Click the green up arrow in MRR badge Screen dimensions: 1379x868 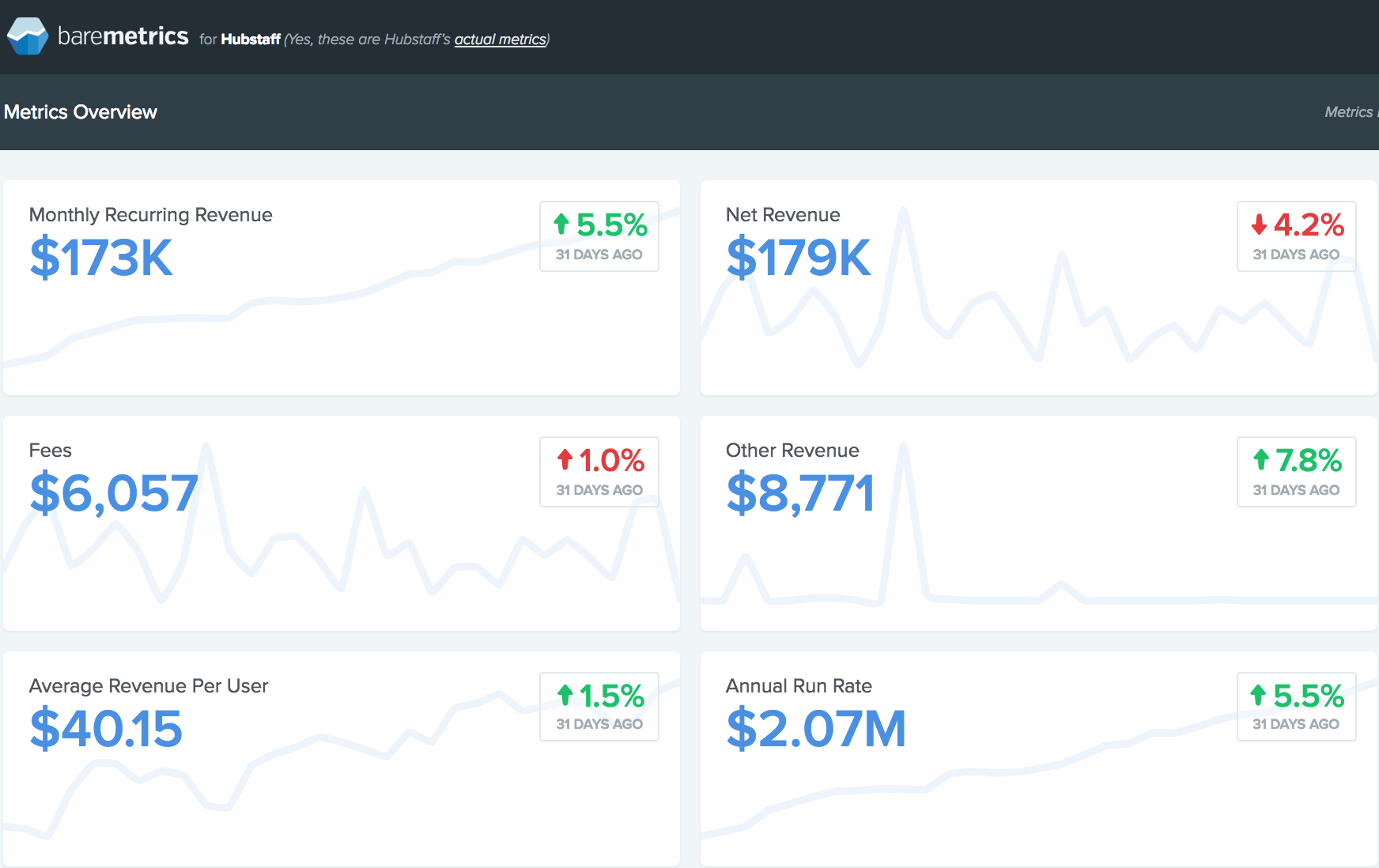(x=561, y=225)
